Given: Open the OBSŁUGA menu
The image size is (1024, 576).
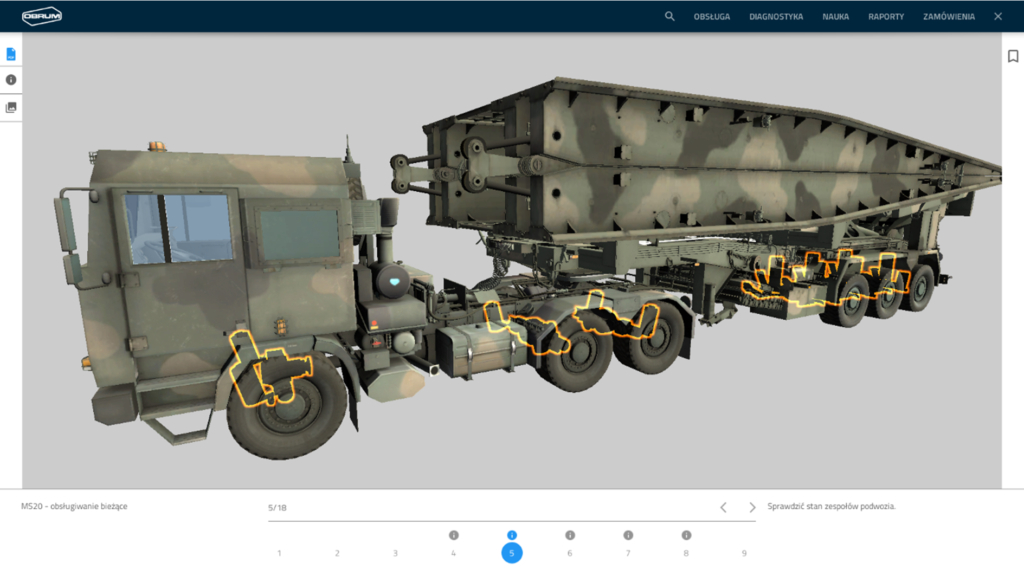Looking at the screenshot, I should tap(712, 16).
